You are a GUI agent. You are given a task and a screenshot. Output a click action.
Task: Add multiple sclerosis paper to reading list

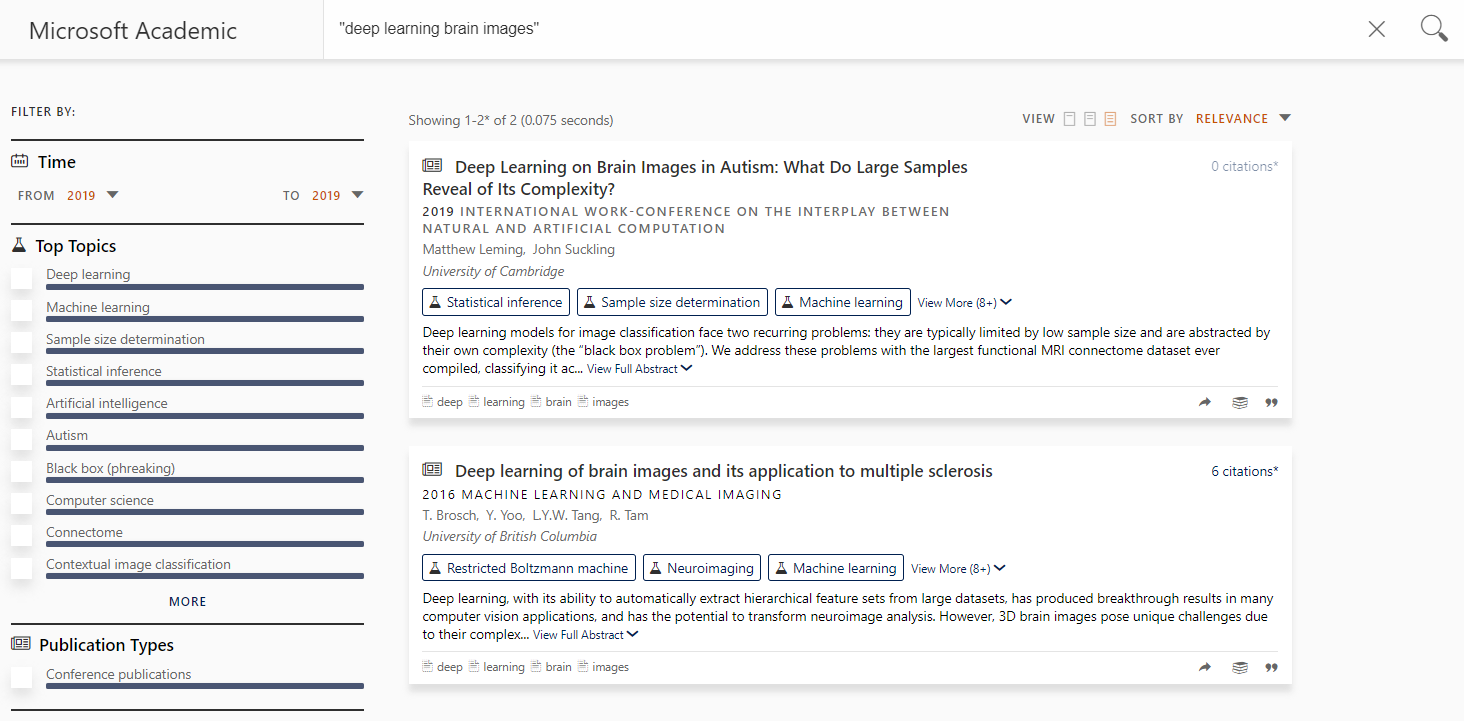pyautogui.click(x=1239, y=667)
